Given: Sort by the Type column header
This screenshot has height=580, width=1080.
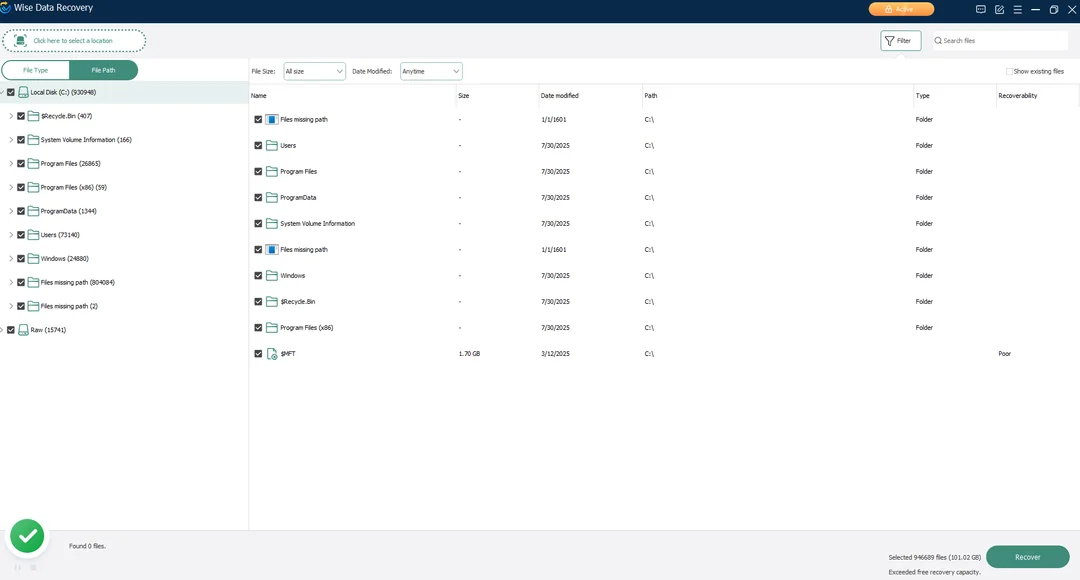Looking at the screenshot, I should click(x=955, y=96).
